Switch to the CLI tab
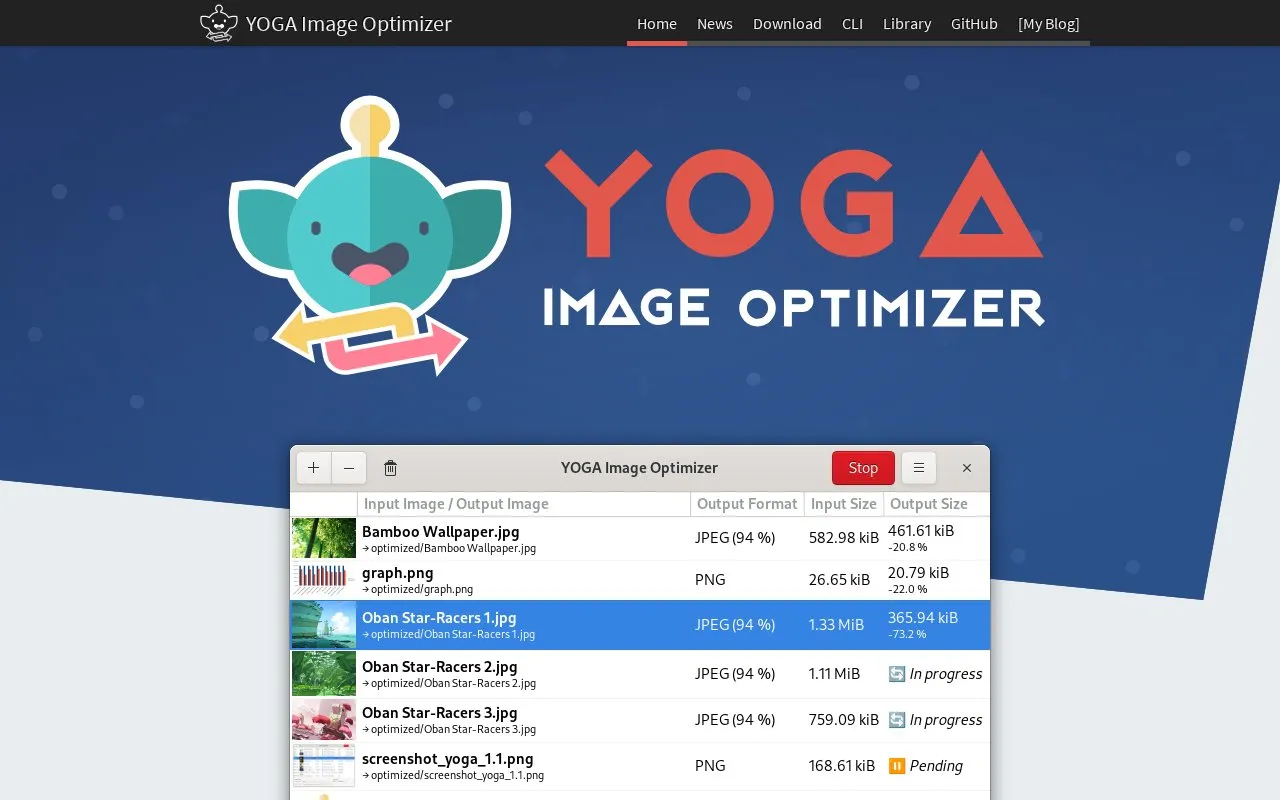Screen dimensions: 1280x800 click(x=852, y=23)
